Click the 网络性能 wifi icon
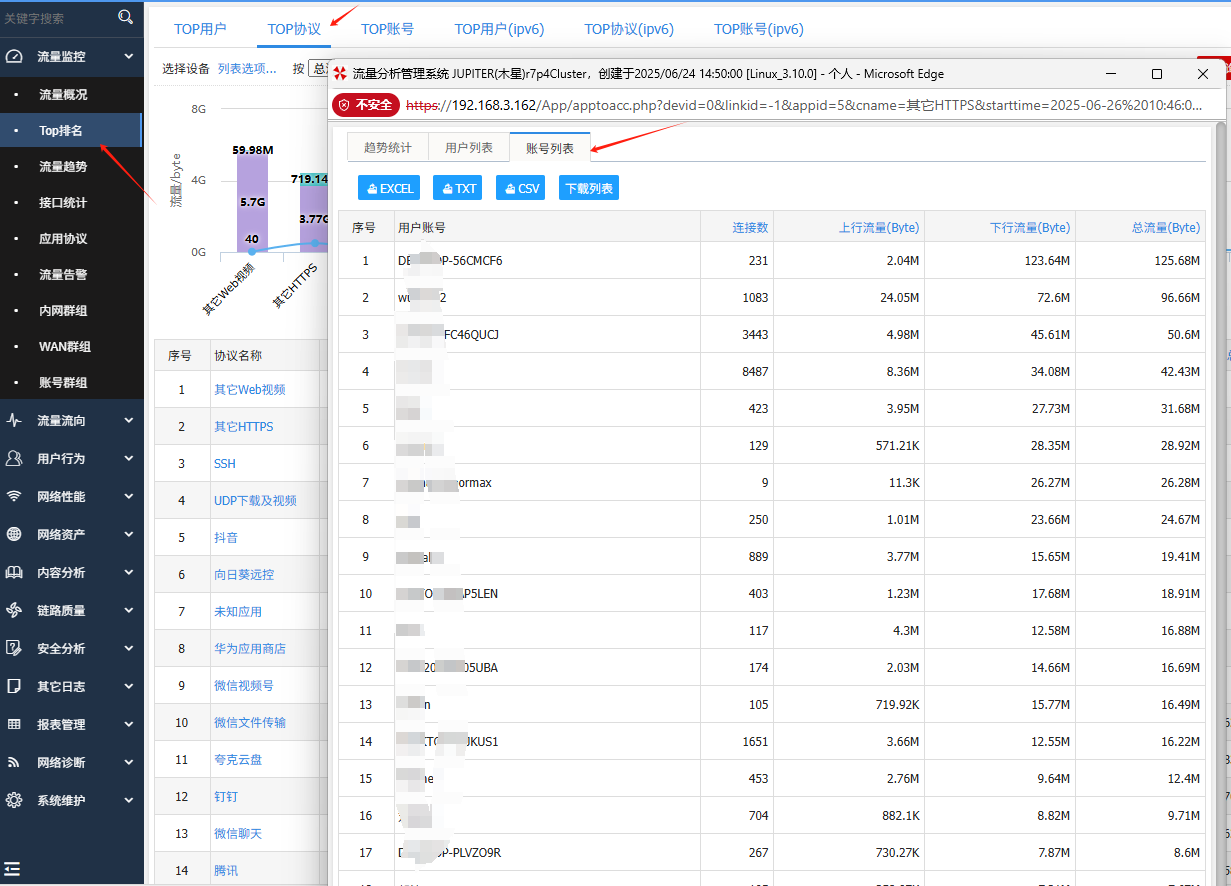This screenshot has height=886, width=1231. 14,496
